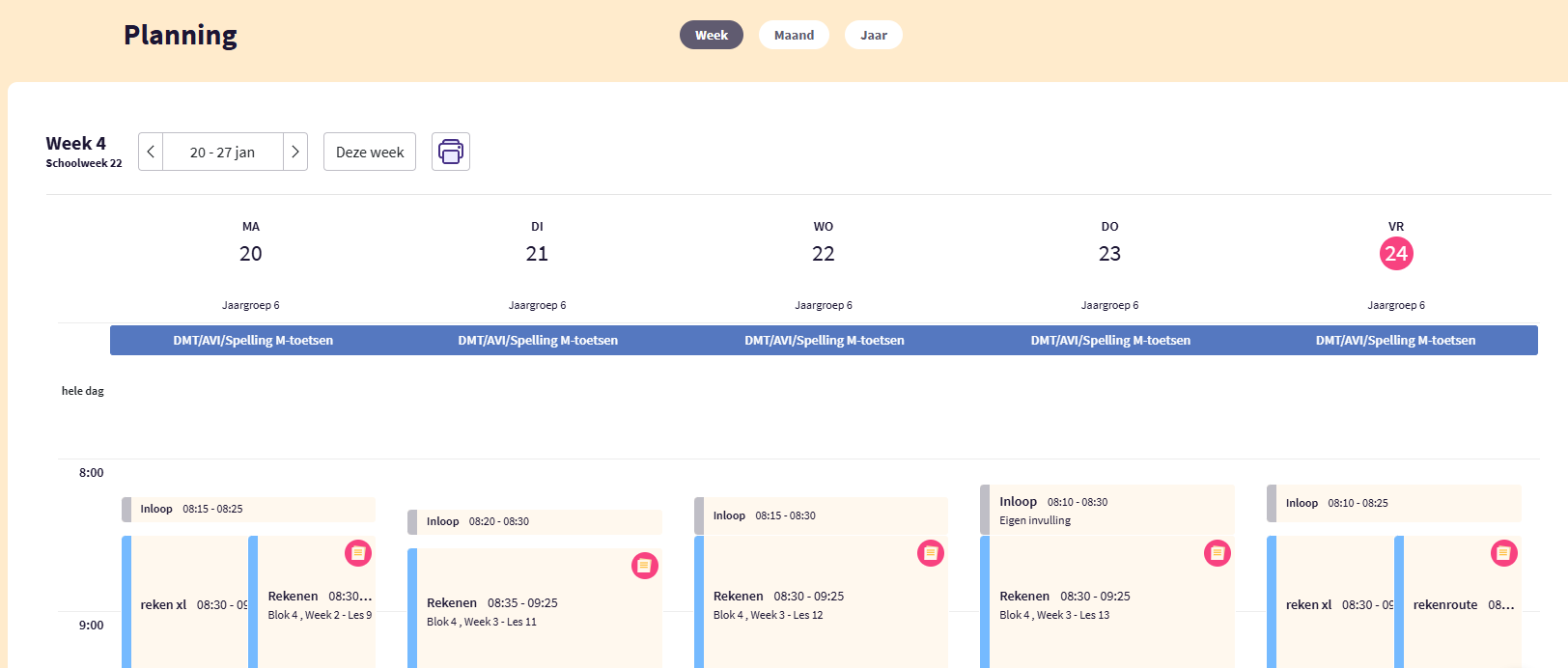1568x668 pixels.
Task: Switch to the Week view tab
Action: coord(712,35)
